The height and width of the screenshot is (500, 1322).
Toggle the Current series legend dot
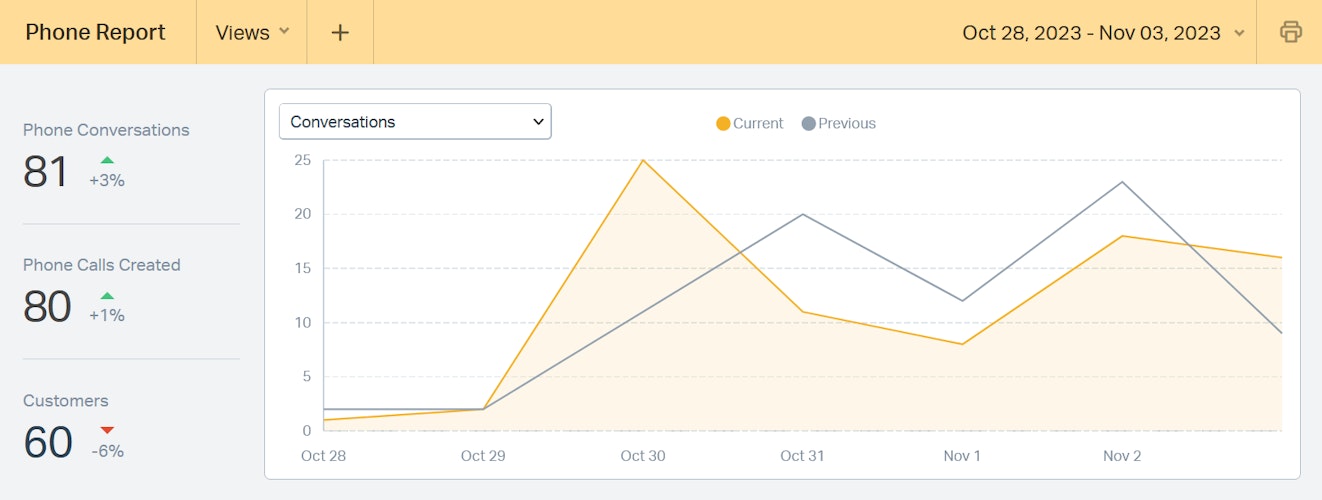[723, 124]
